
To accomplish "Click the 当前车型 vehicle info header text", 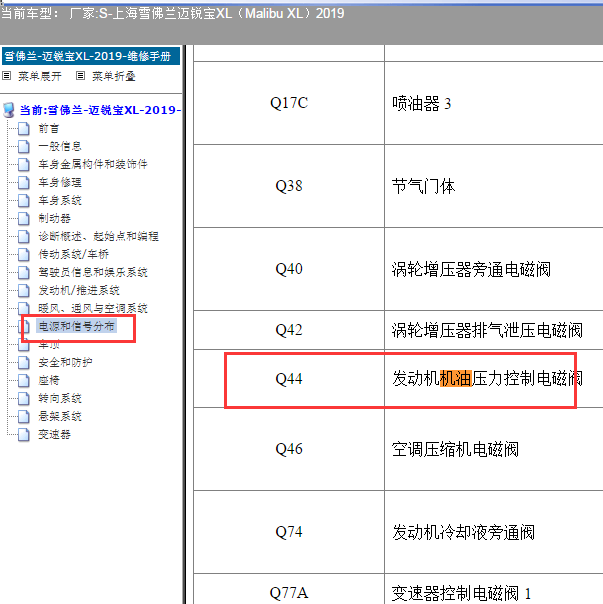I will click(x=172, y=13).
